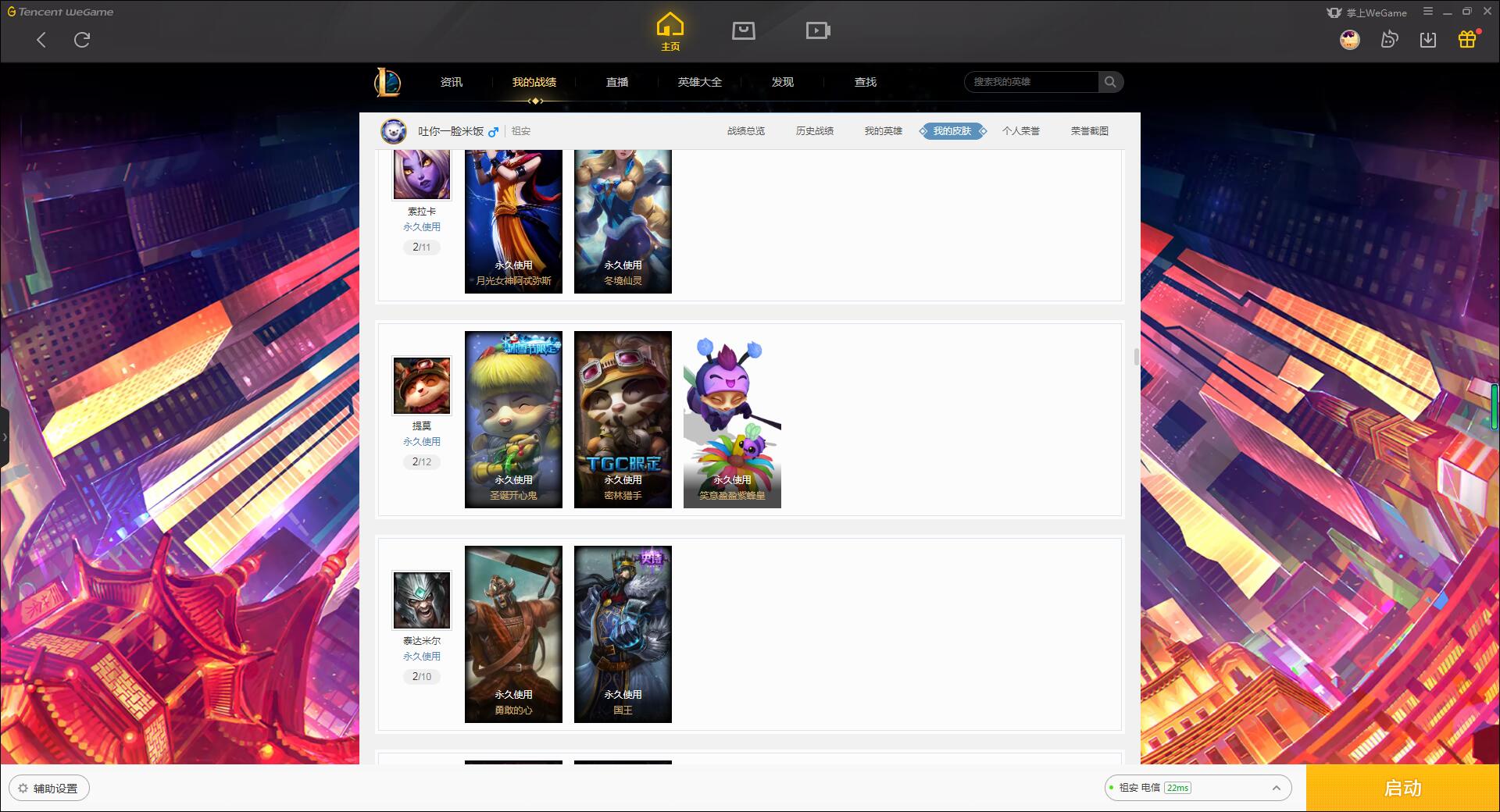Open the video live icon

coord(818,30)
